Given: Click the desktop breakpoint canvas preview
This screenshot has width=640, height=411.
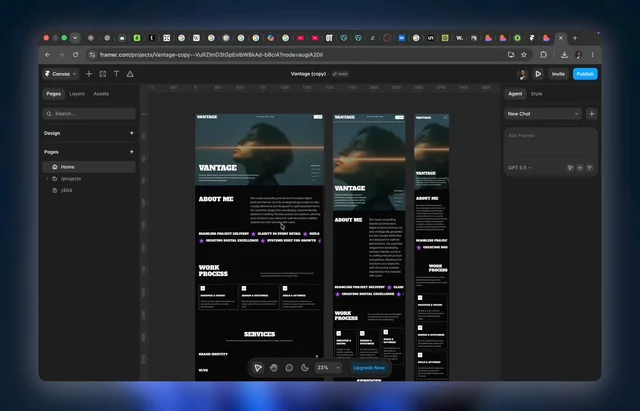Looking at the screenshot, I should [260, 247].
